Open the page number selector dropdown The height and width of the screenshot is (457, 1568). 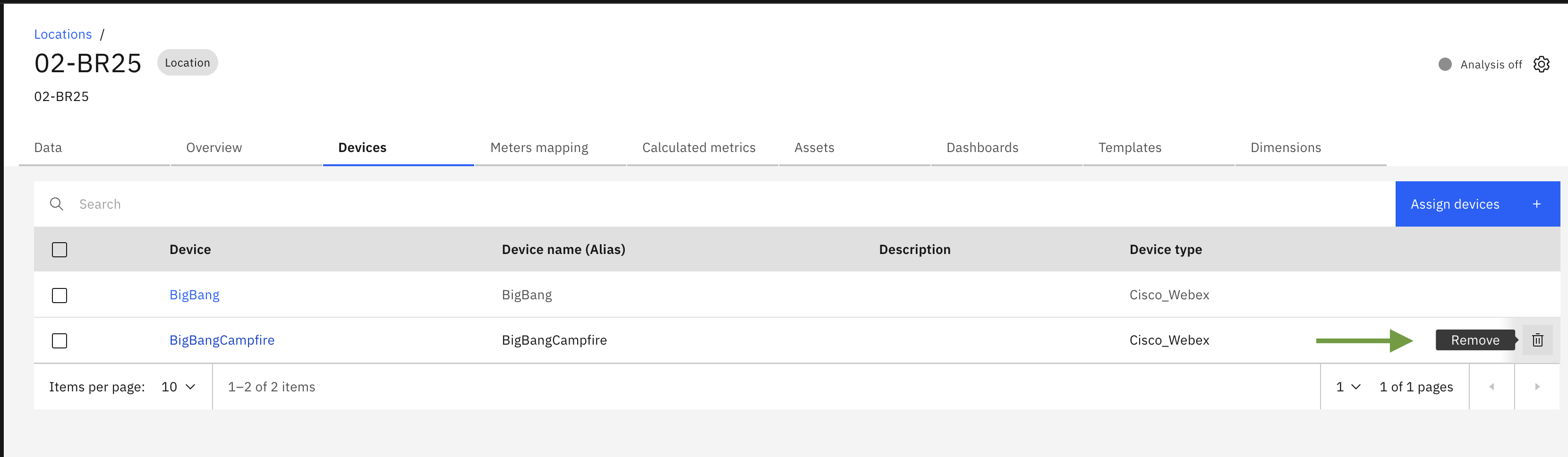click(x=1347, y=387)
